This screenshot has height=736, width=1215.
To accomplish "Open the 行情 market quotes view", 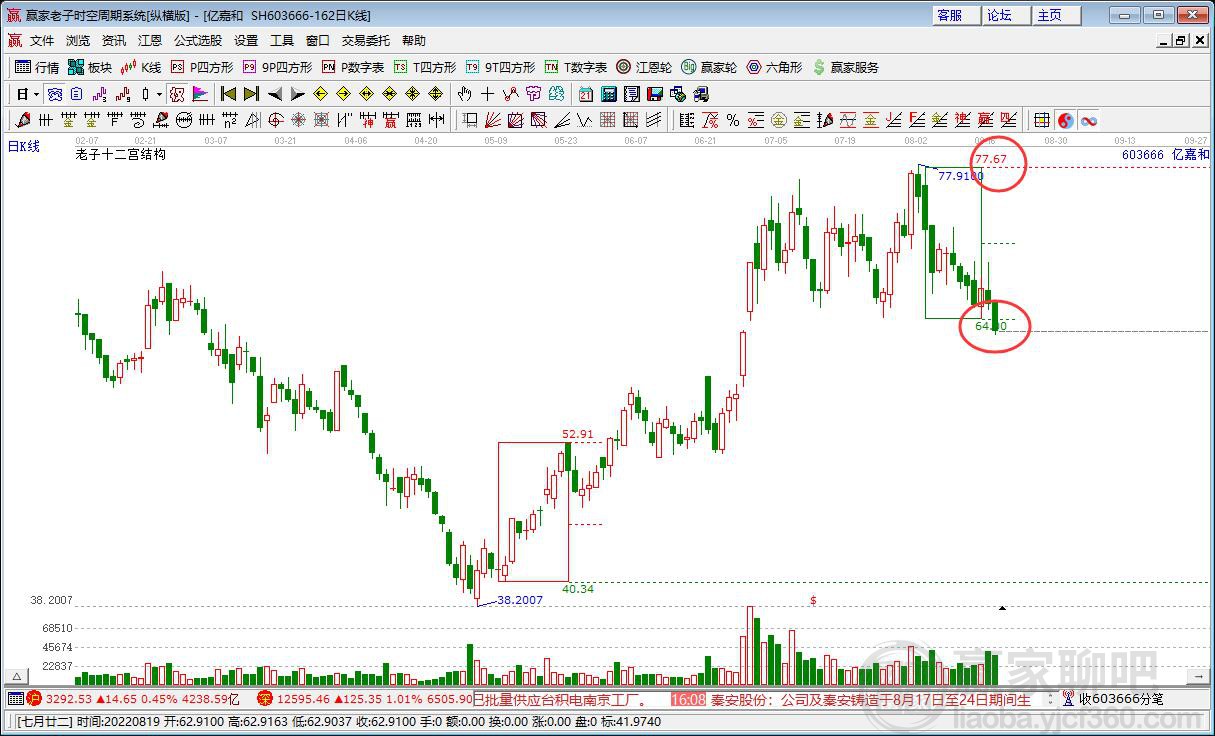I will pyautogui.click(x=37, y=67).
